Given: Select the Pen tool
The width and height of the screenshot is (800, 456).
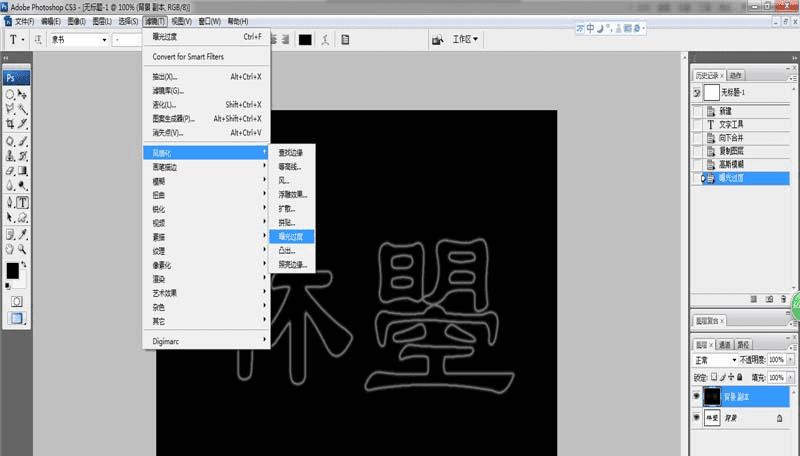Looking at the screenshot, I should (x=10, y=202).
